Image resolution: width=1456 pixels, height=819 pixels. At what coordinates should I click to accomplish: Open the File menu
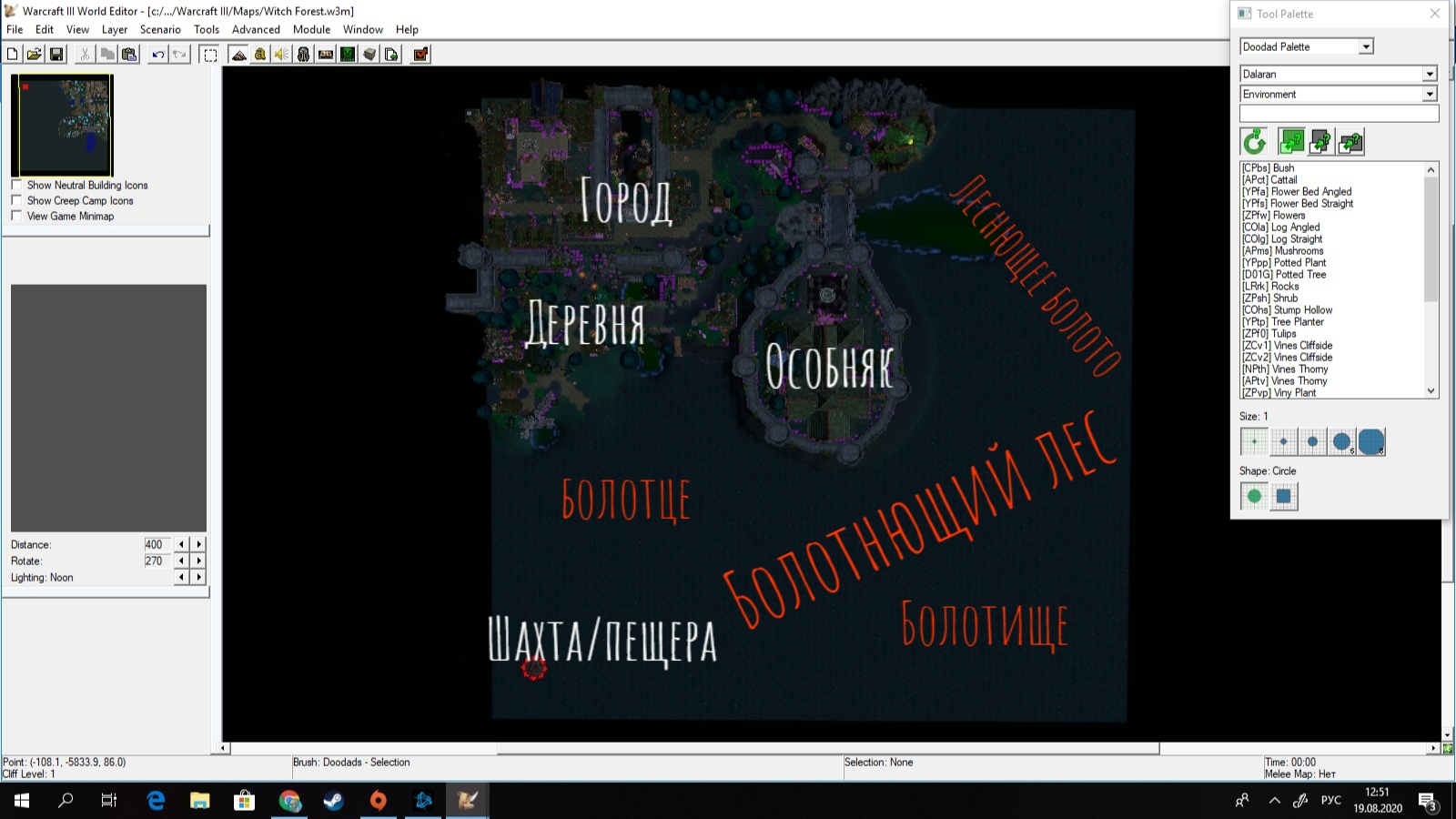click(x=15, y=29)
